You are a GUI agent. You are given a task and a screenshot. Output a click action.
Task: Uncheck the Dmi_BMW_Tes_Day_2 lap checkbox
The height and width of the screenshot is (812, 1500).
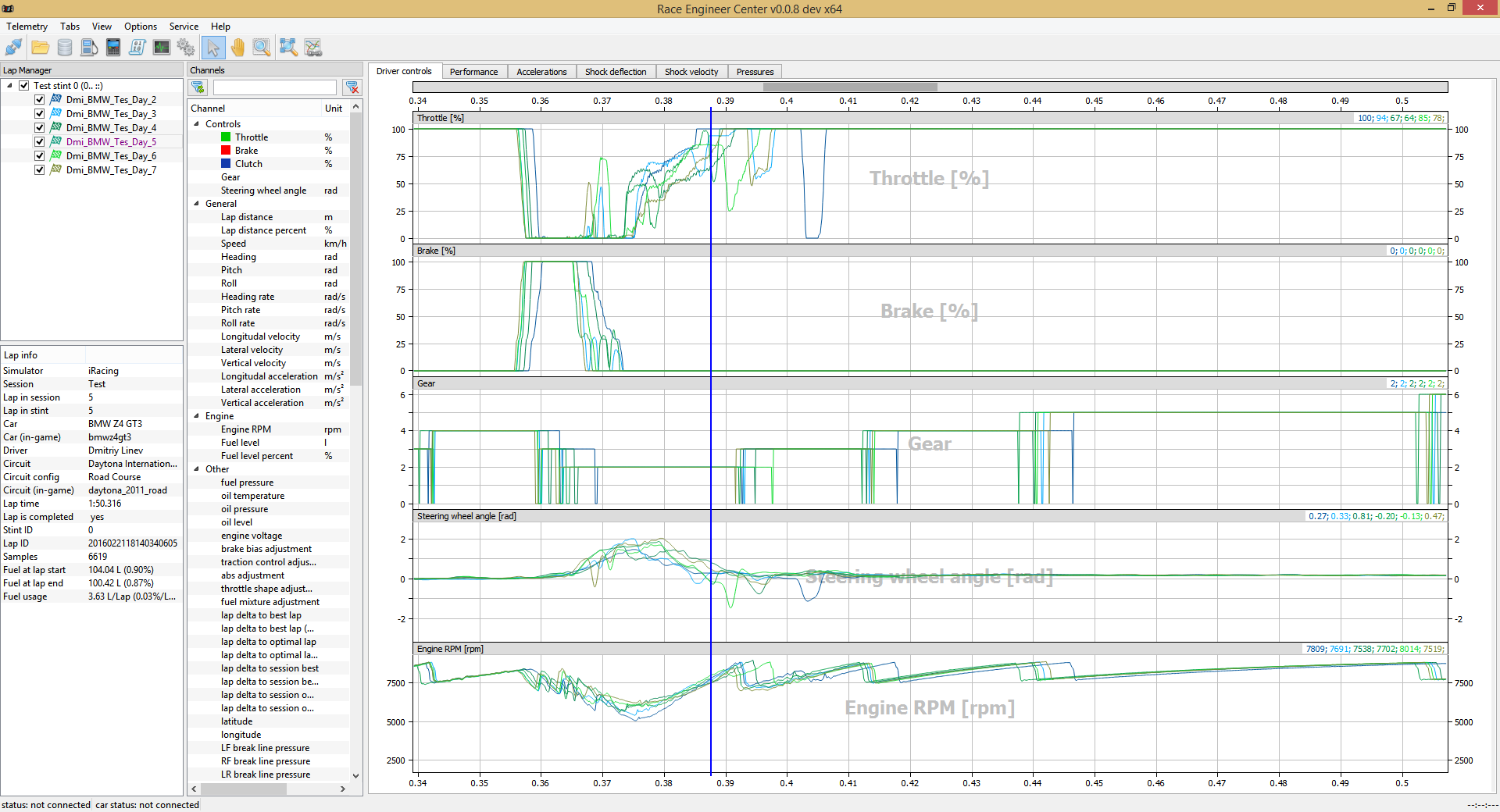click(40, 100)
